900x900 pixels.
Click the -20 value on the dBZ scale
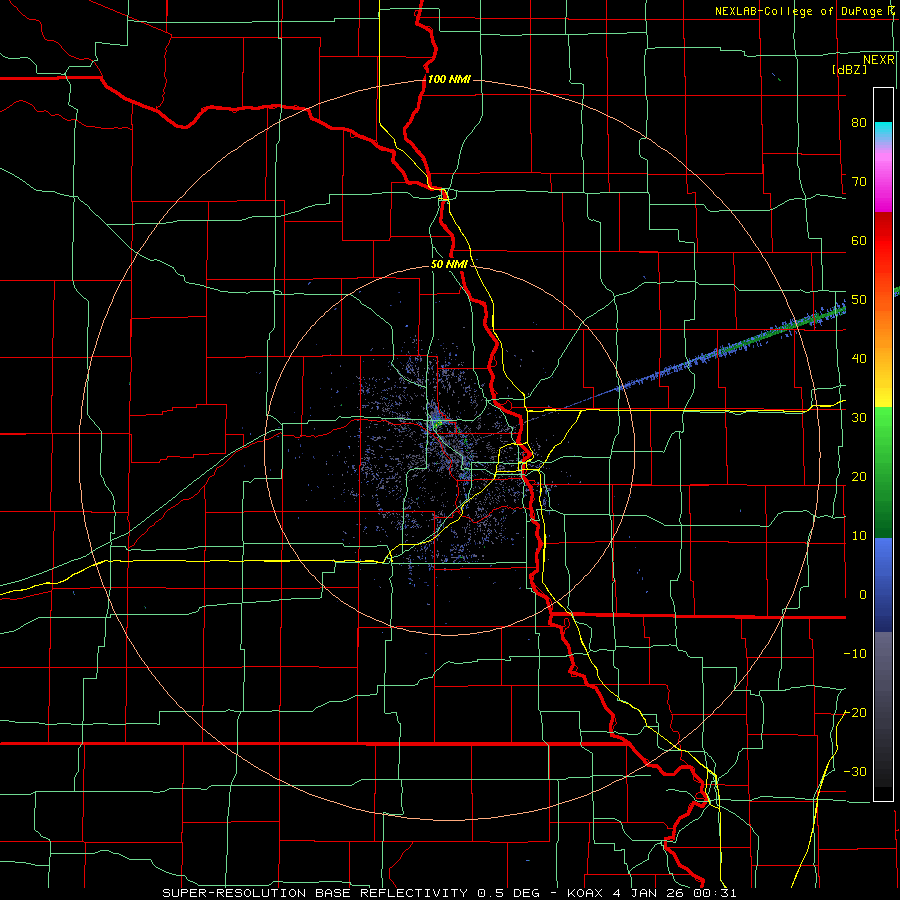(855, 712)
